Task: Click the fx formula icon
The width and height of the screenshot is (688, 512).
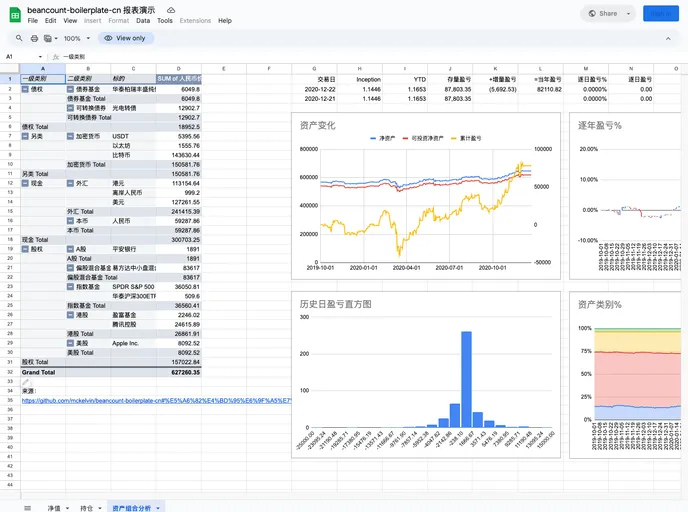Action: click(56, 57)
